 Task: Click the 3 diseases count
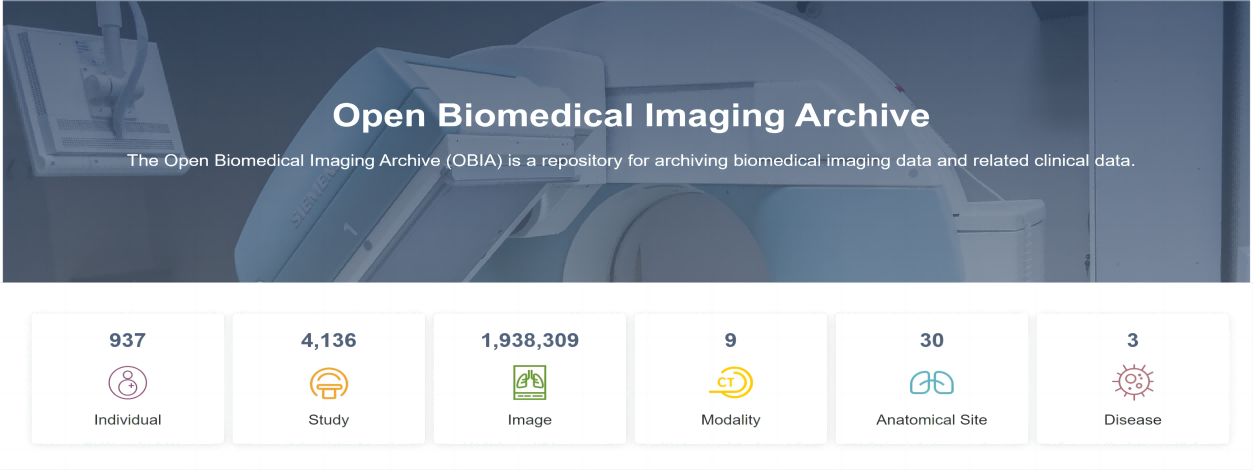point(1133,341)
